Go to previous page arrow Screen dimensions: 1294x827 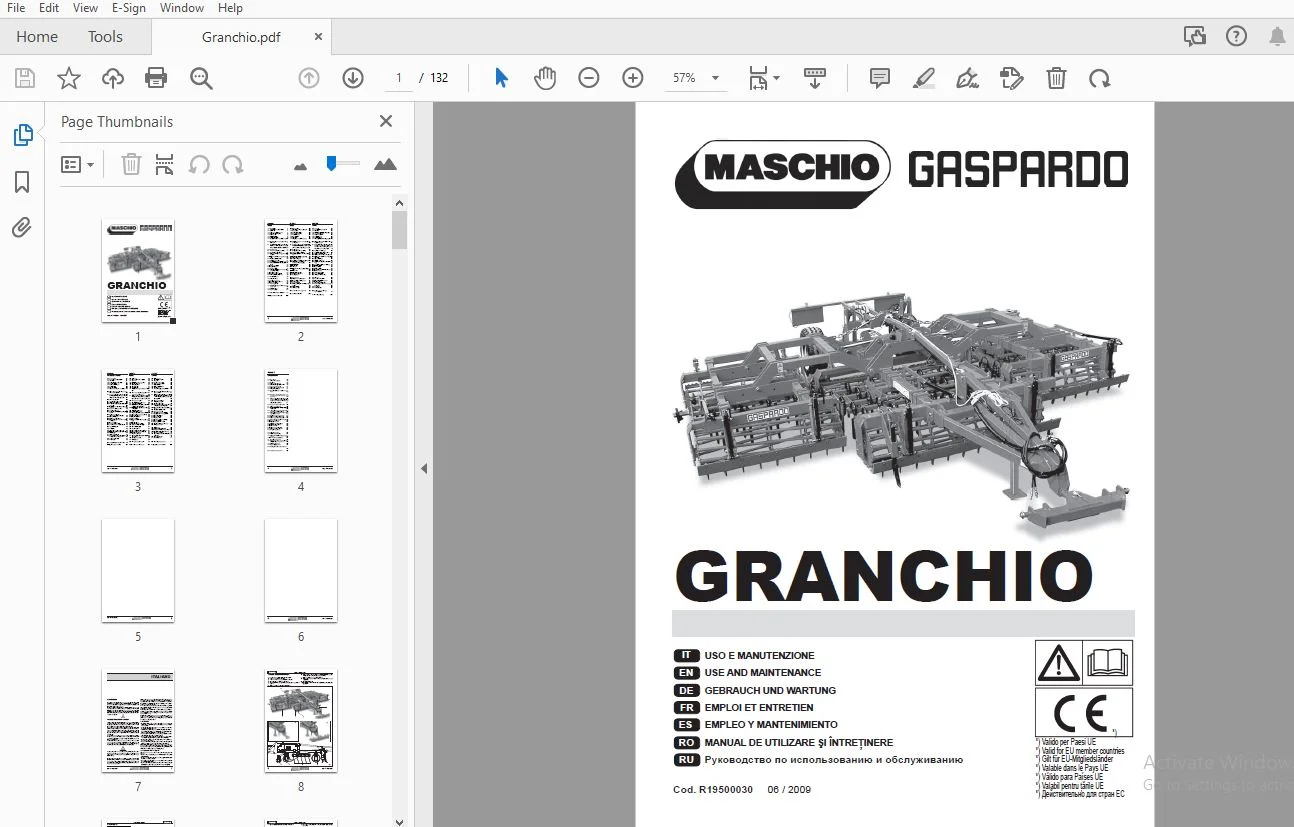(x=309, y=78)
